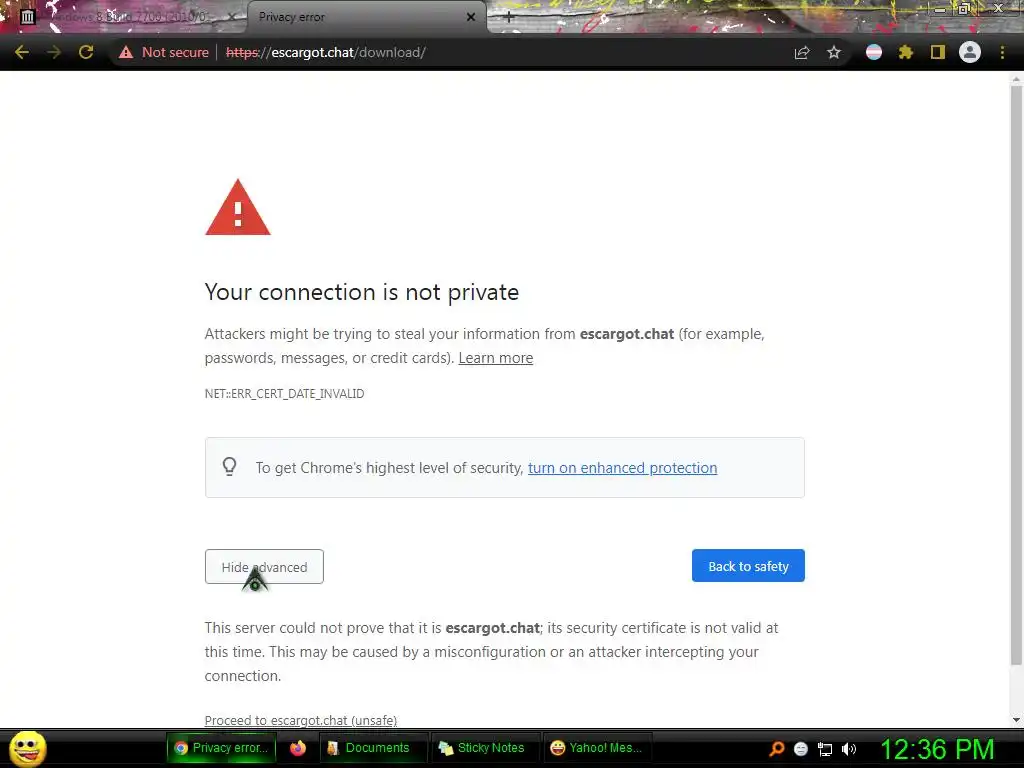
Task: Open the Learn more link
Action: point(496,358)
